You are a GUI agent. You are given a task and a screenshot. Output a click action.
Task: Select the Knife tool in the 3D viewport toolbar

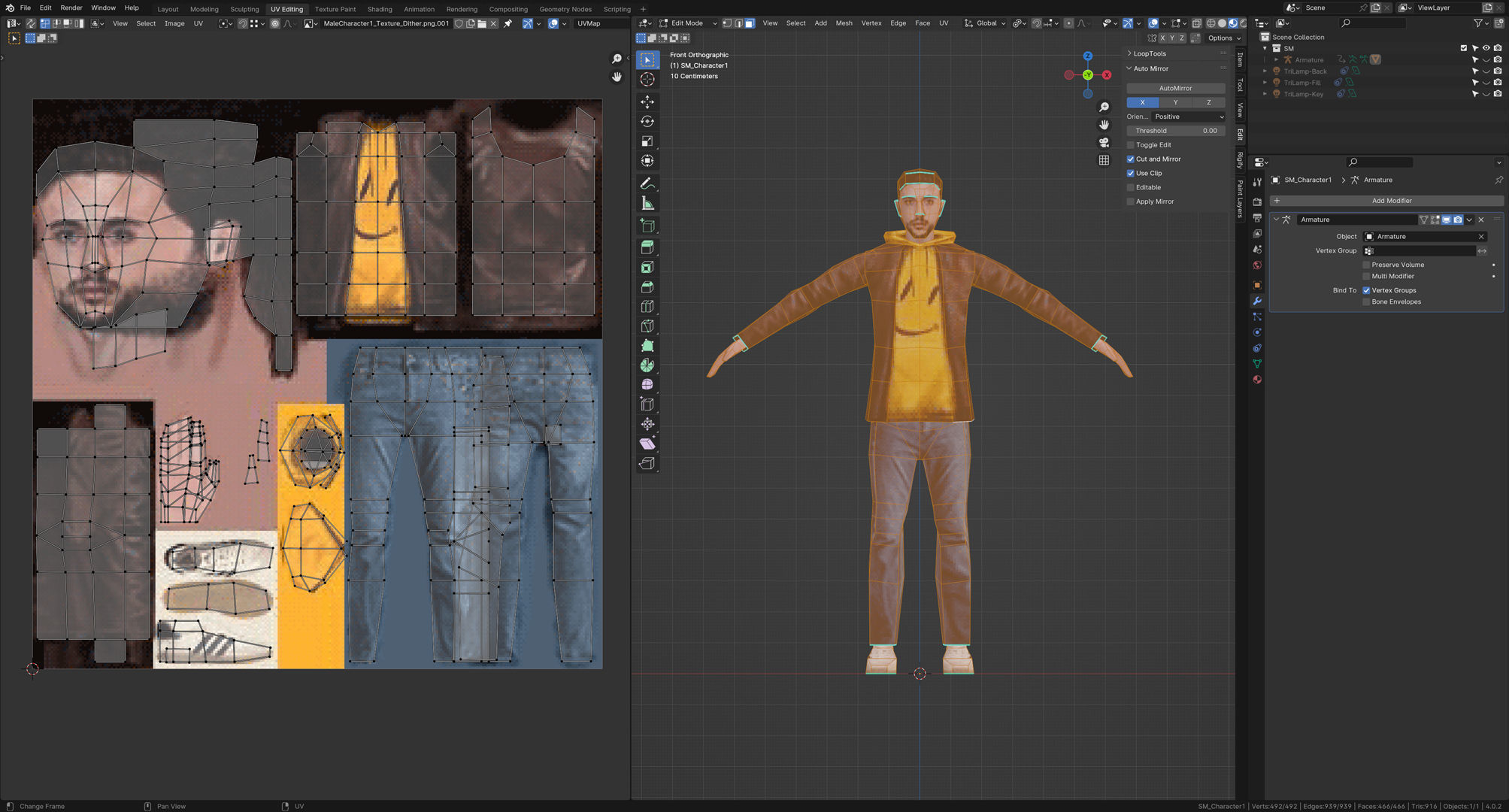[x=647, y=326]
